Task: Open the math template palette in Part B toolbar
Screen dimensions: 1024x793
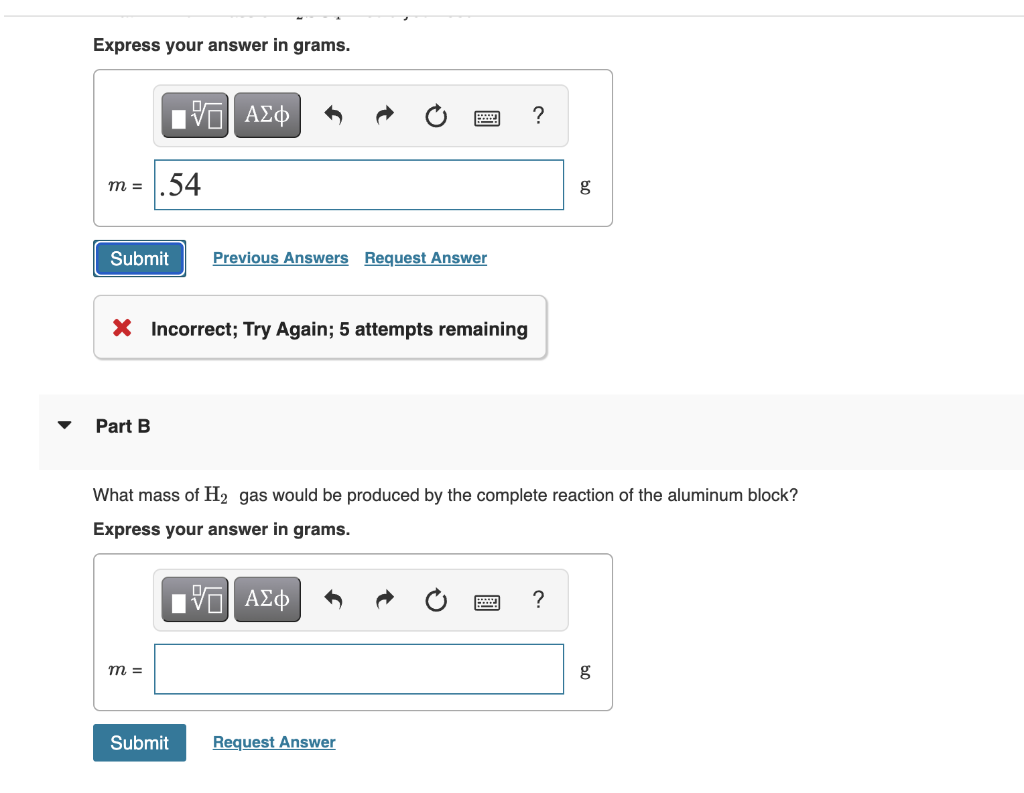Action: pyautogui.click(x=193, y=598)
